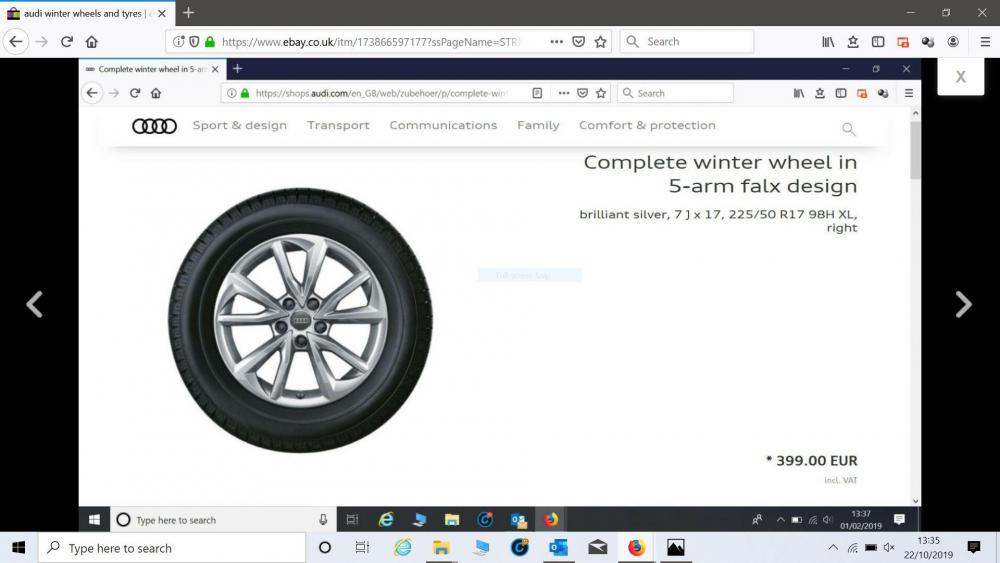Open Library icon in outer Firefox toolbar
Screen dimensions: 1000x563
[828, 42]
